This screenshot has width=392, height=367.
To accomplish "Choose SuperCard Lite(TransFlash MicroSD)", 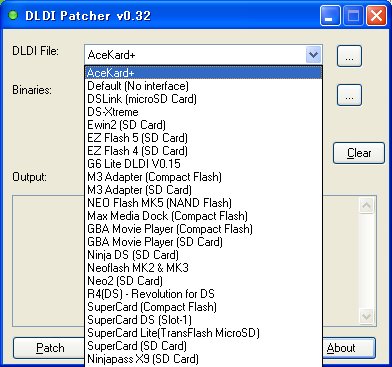I will [203, 333].
